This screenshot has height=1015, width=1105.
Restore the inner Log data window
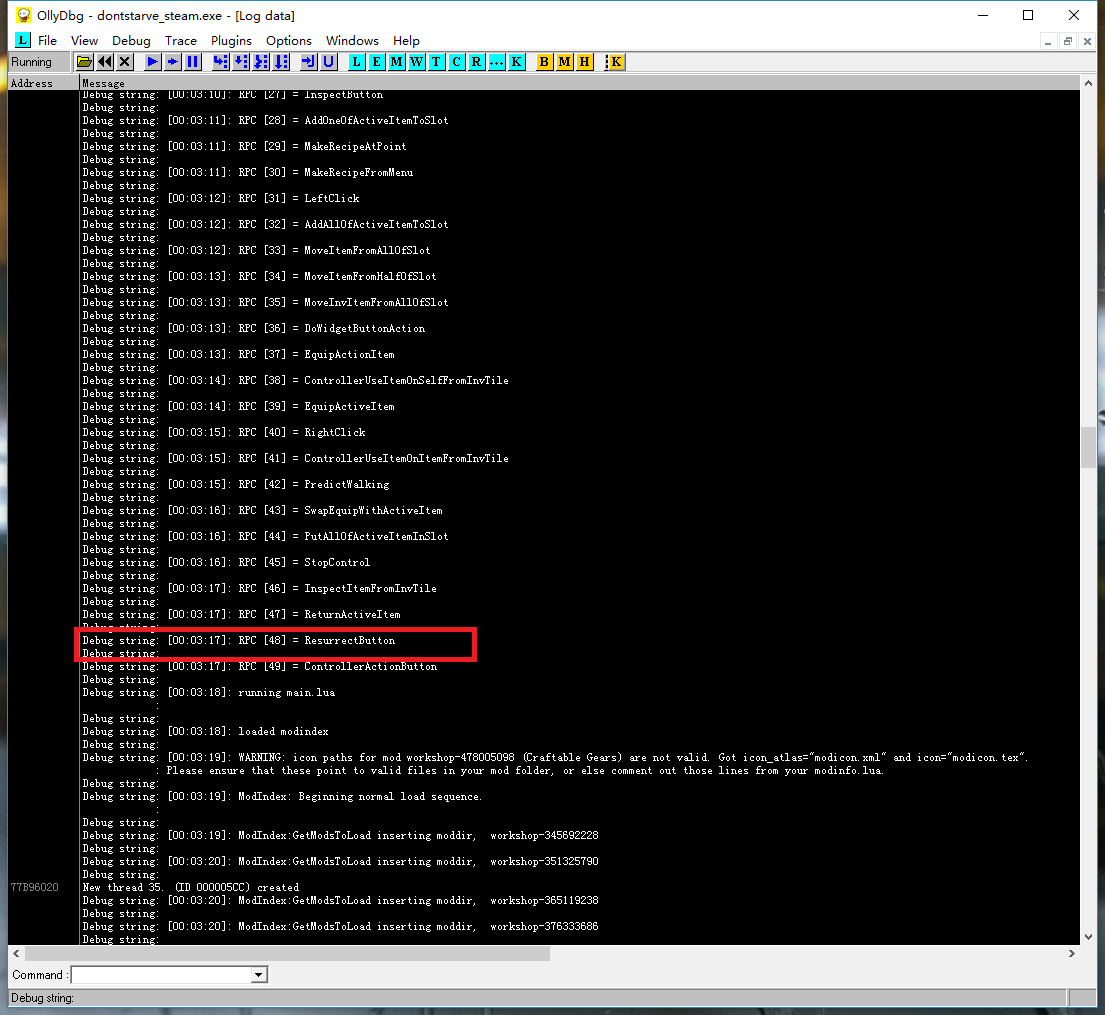pyautogui.click(x=1068, y=42)
